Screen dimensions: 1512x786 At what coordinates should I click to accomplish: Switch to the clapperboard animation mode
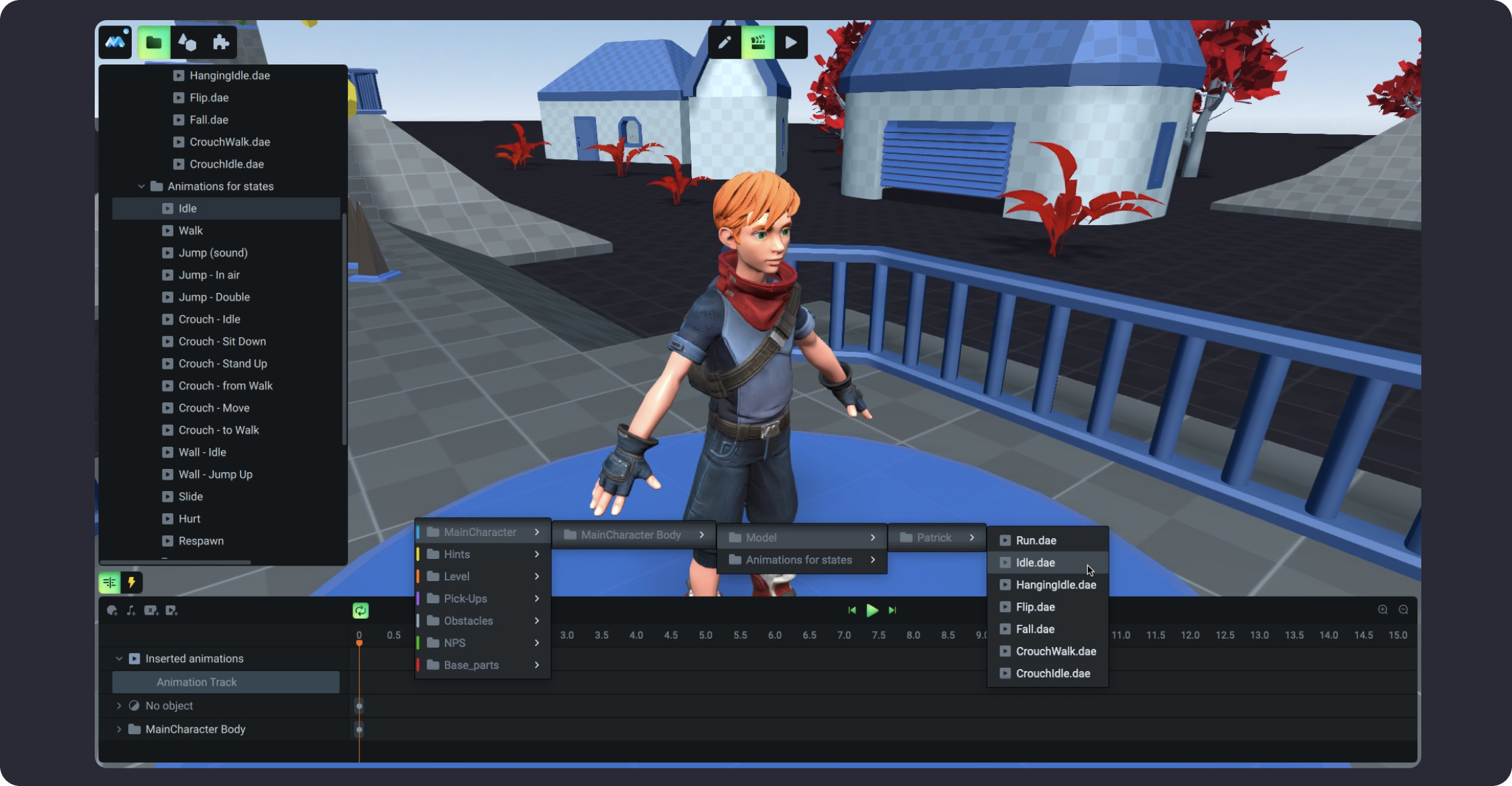(x=758, y=43)
